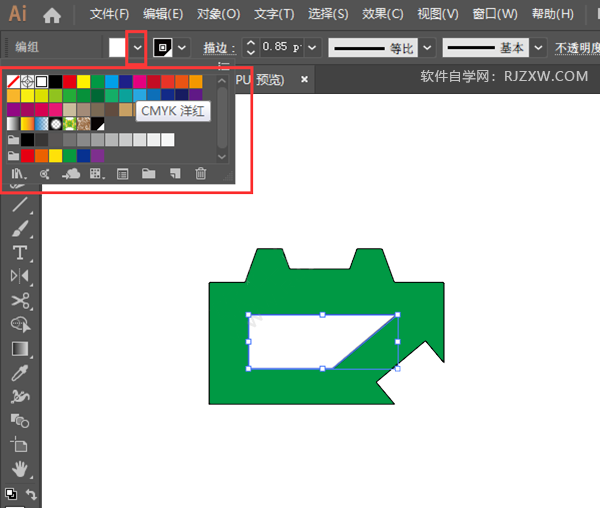600x508 pixels.
Task: Click the default fill and stroke icon
Action: click(x=11, y=494)
